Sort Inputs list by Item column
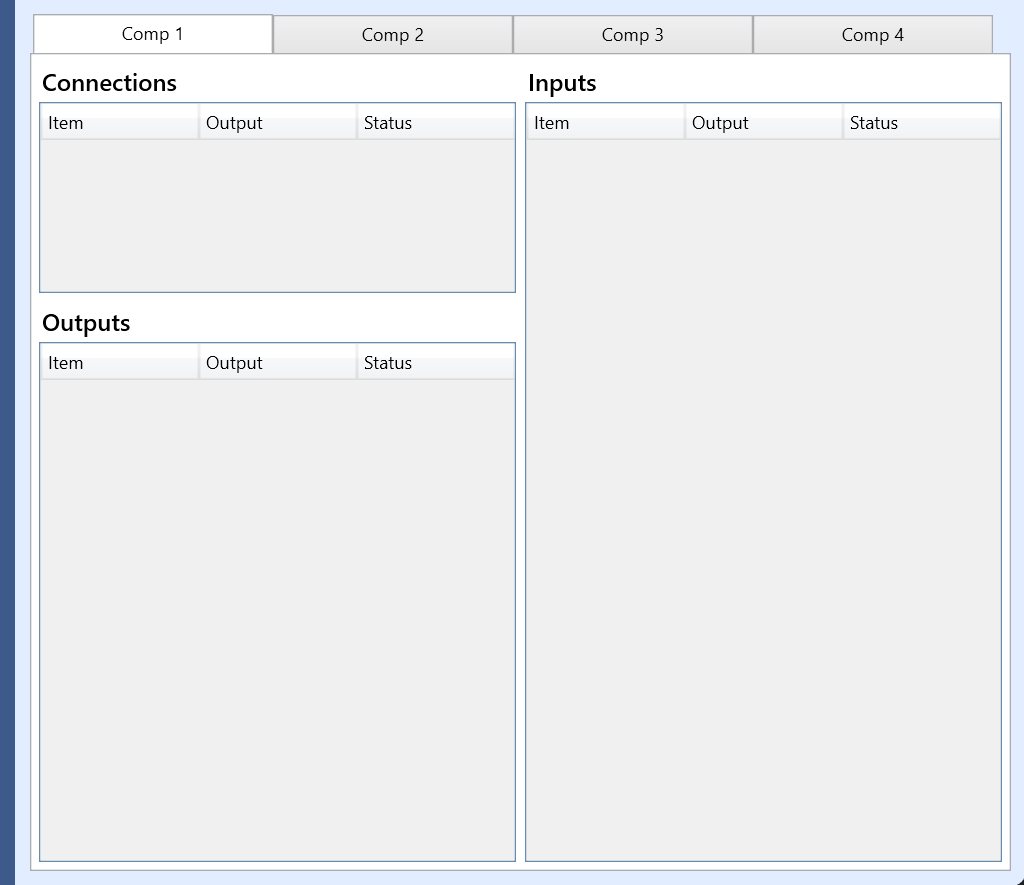 (605, 122)
